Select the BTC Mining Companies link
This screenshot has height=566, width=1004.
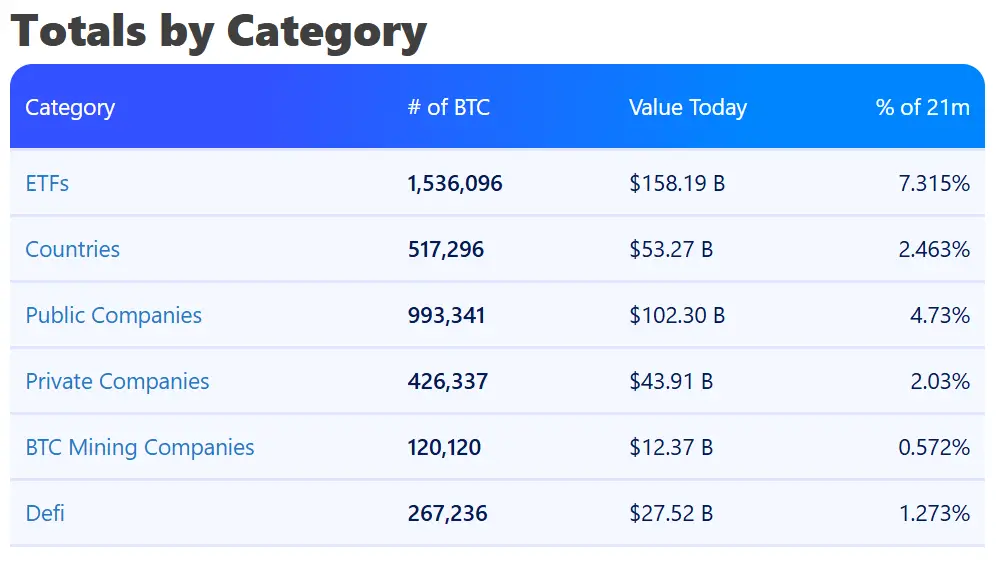(139, 448)
